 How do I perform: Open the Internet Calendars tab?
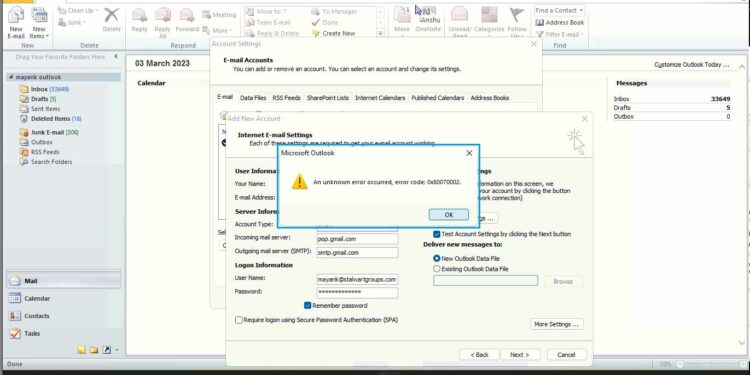[380, 98]
